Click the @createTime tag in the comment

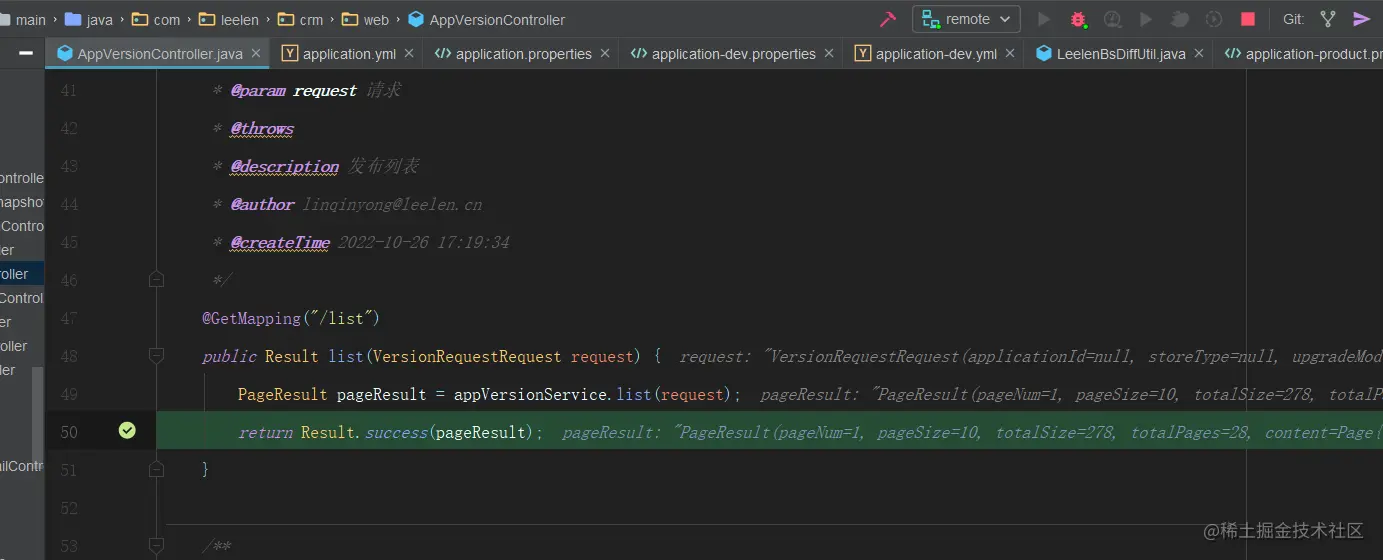(x=280, y=242)
